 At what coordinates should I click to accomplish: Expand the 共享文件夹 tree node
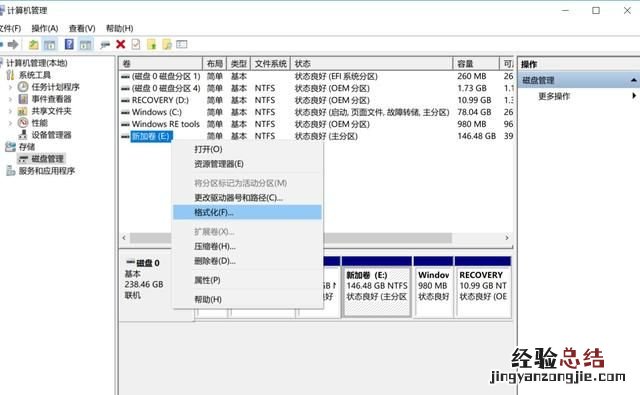(x=10, y=111)
